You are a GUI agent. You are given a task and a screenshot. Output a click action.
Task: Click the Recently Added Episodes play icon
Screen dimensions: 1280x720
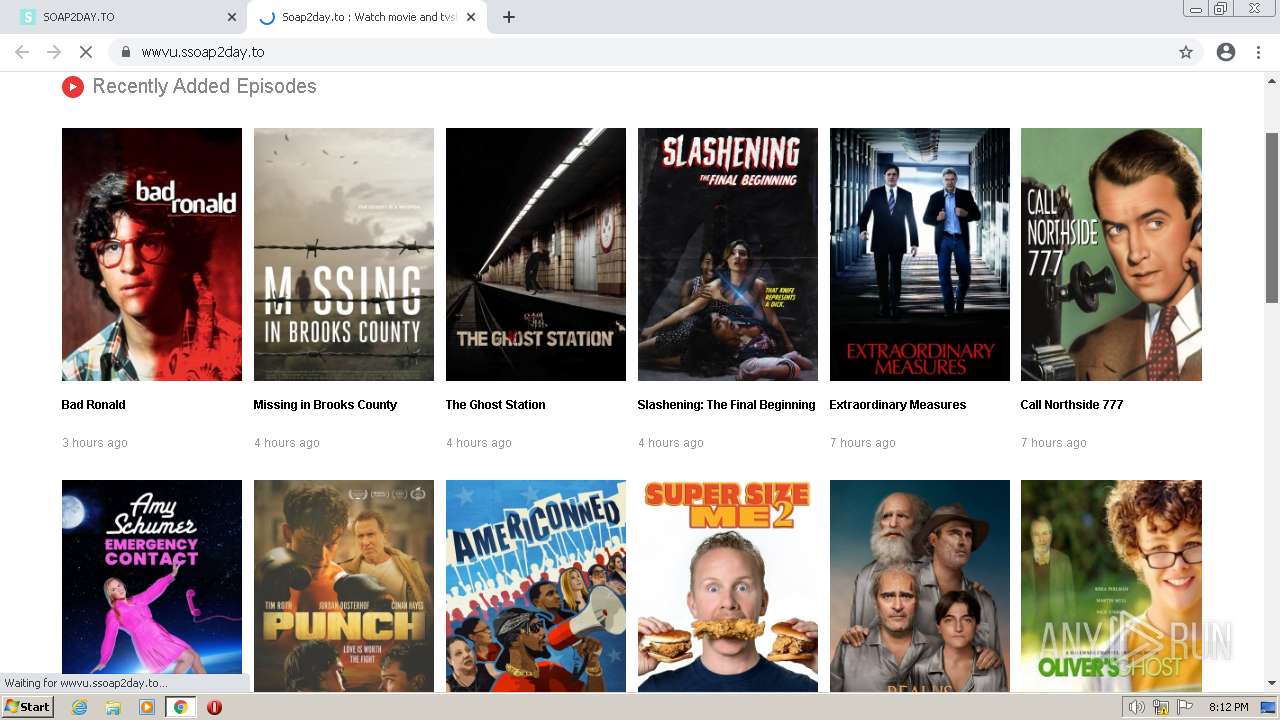point(72,87)
